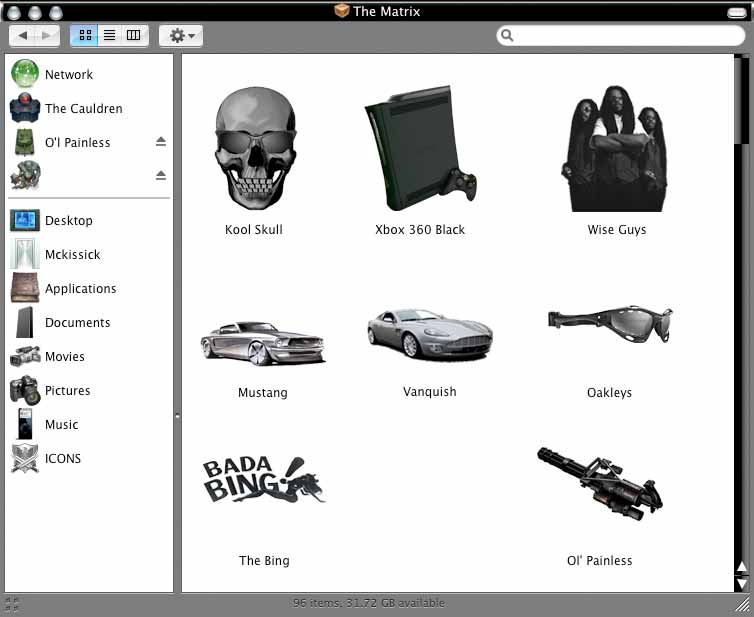Select the Kool Skull icon
The image size is (754, 617).
[255, 148]
